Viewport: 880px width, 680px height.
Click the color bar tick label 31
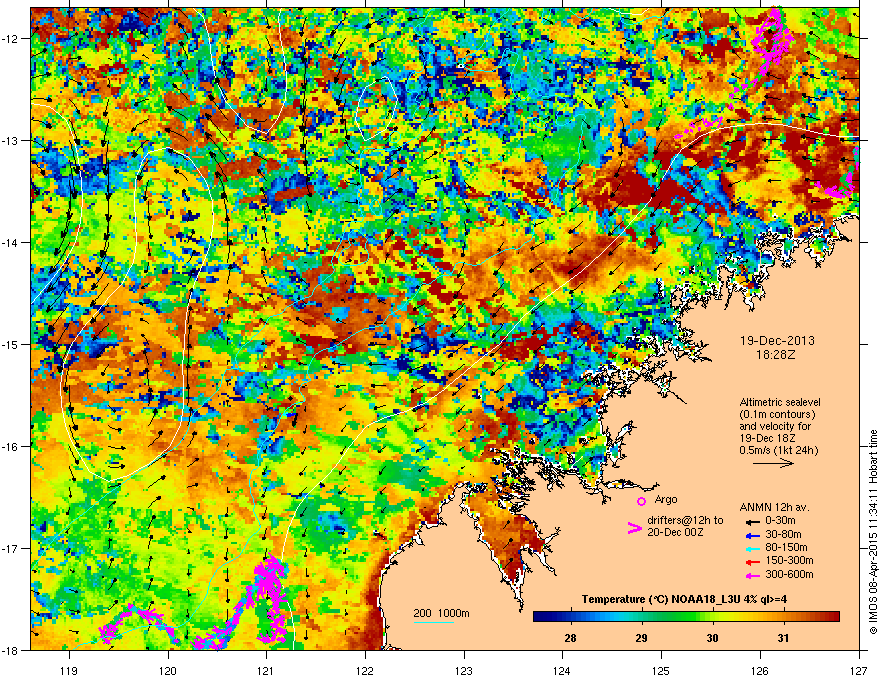[x=783, y=638]
